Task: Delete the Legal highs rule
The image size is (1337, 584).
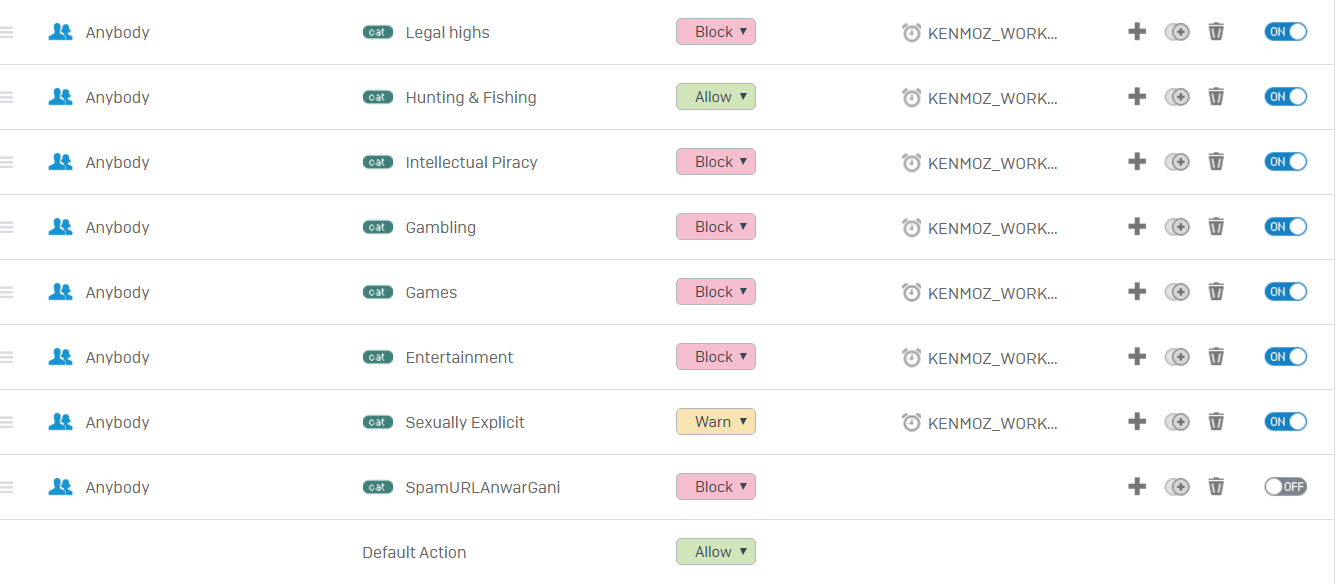Action: [1216, 32]
